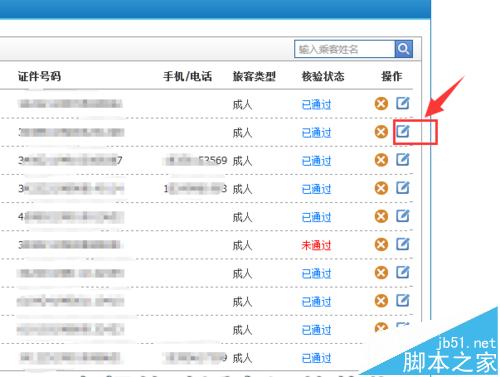Screen dimensions: 500x377
Task: Edit the passenger marked 未通过
Action: click(403, 244)
